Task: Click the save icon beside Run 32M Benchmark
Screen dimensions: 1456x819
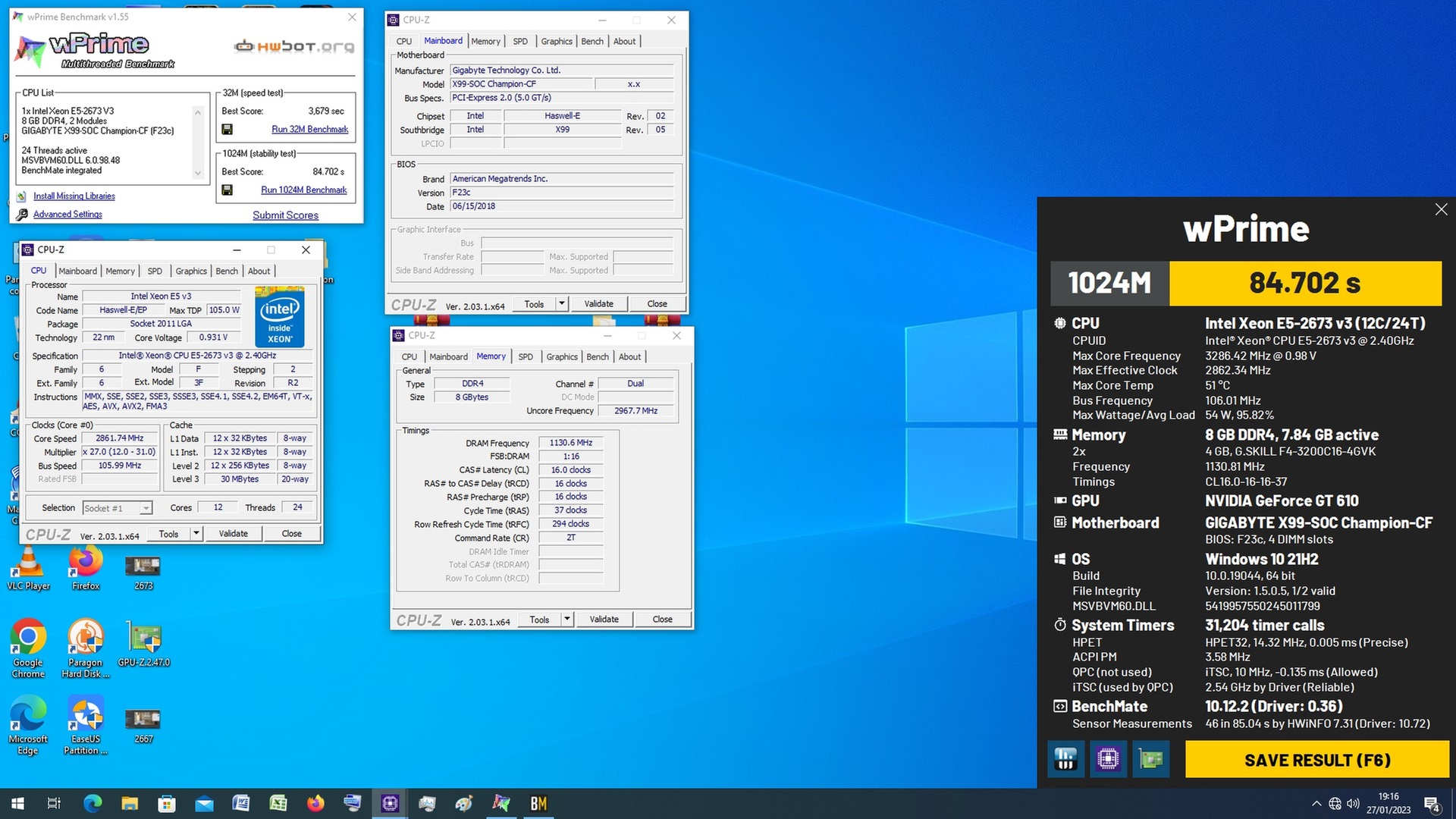Action: pyautogui.click(x=227, y=130)
